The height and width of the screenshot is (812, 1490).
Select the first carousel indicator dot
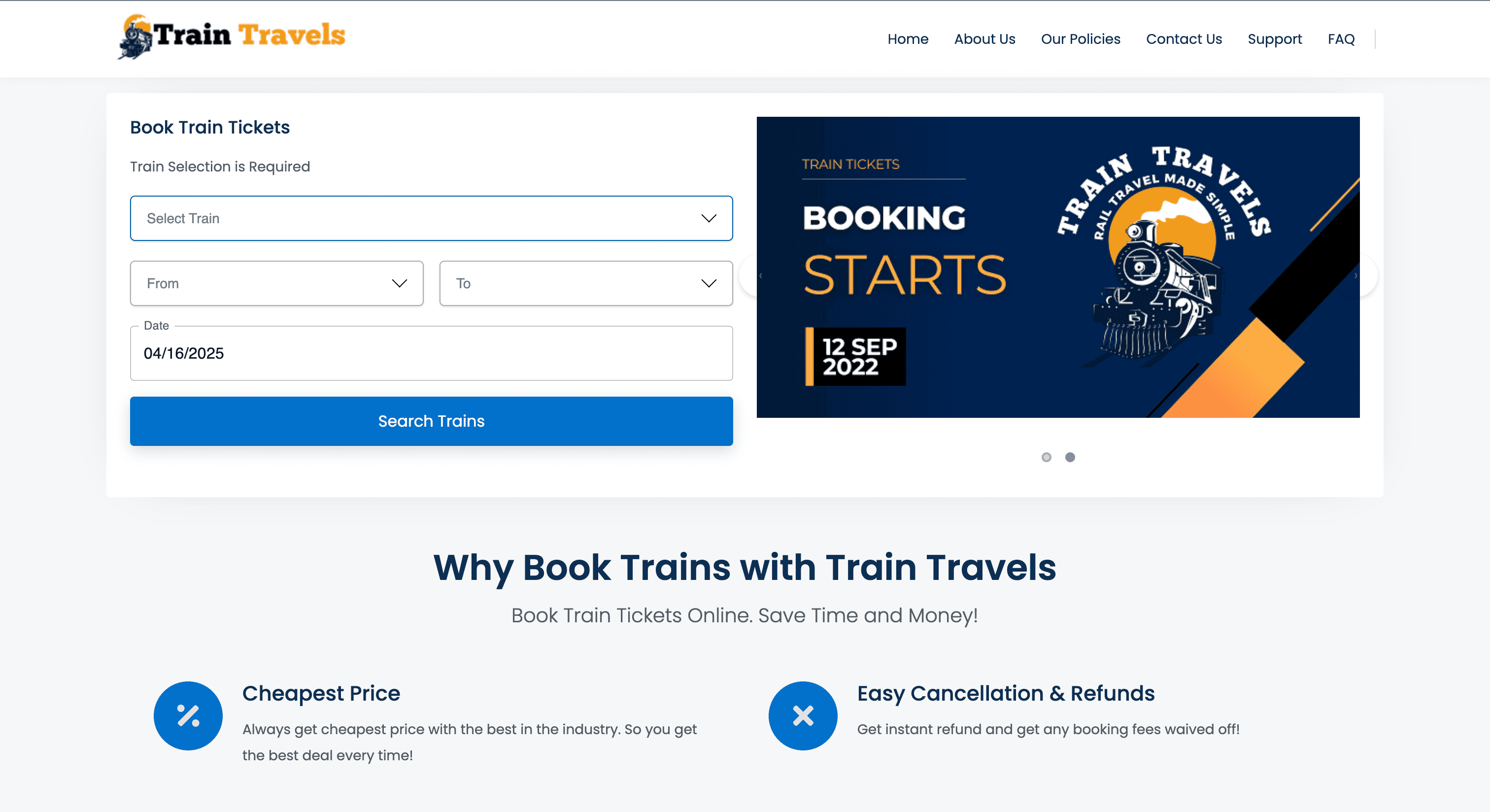click(1047, 457)
